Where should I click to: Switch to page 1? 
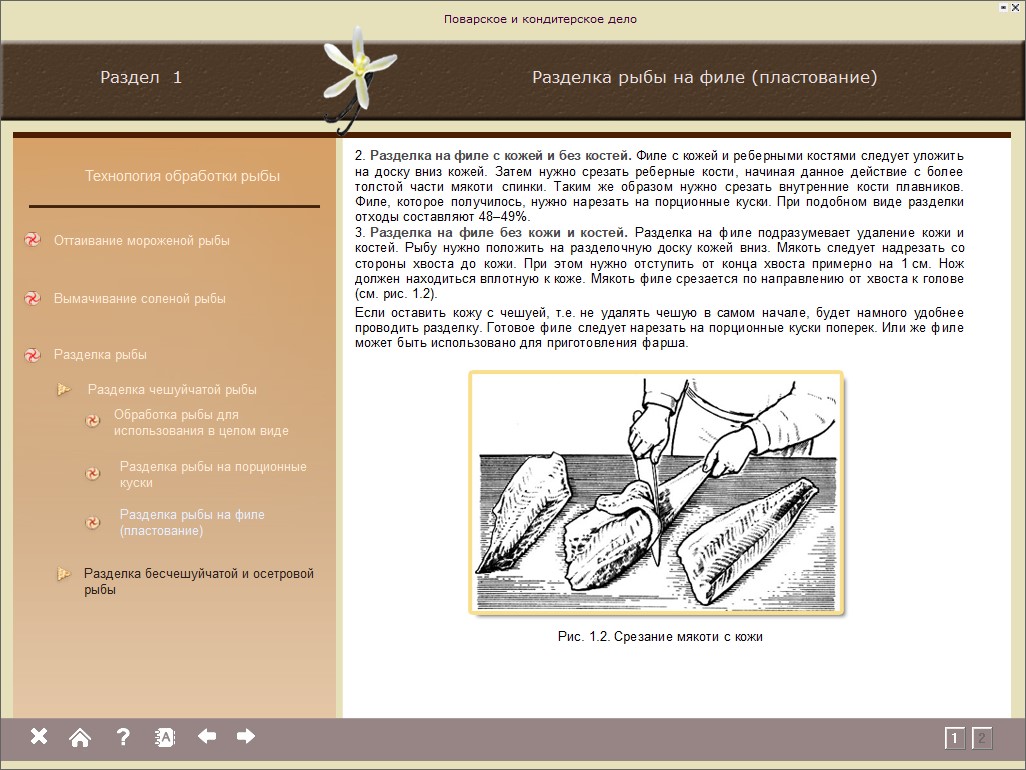[x=955, y=739]
